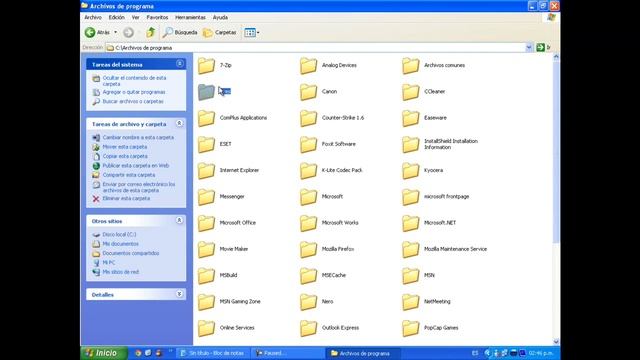Viewport: 640px width, 360px height.
Task: Open the Vistas view-mode dropdown
Action: pos(251,32)
